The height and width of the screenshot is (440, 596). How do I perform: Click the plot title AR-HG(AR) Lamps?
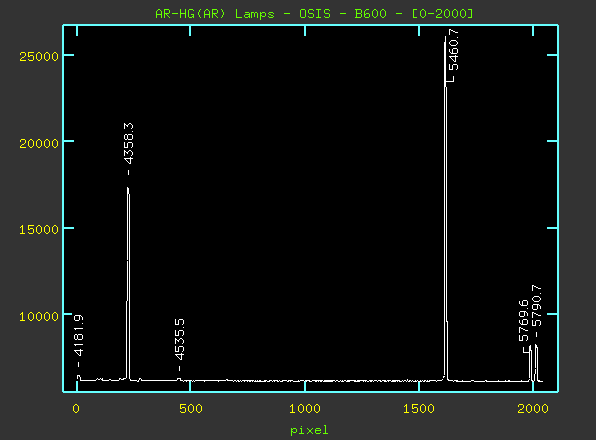pyautogui.click(x=215, y=14)
